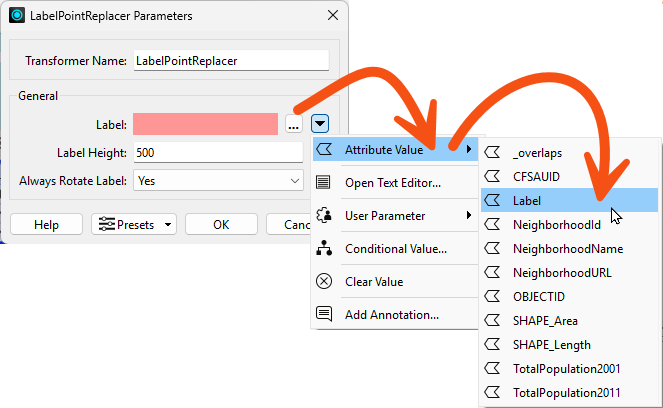Select the NeighborhoodName attribute
This screenshot has width=663, height=408.
[x=570, y=248]
